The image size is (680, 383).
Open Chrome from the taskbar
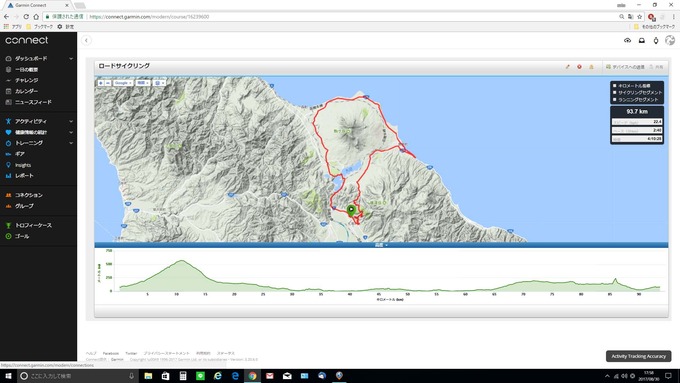[252, 376]
